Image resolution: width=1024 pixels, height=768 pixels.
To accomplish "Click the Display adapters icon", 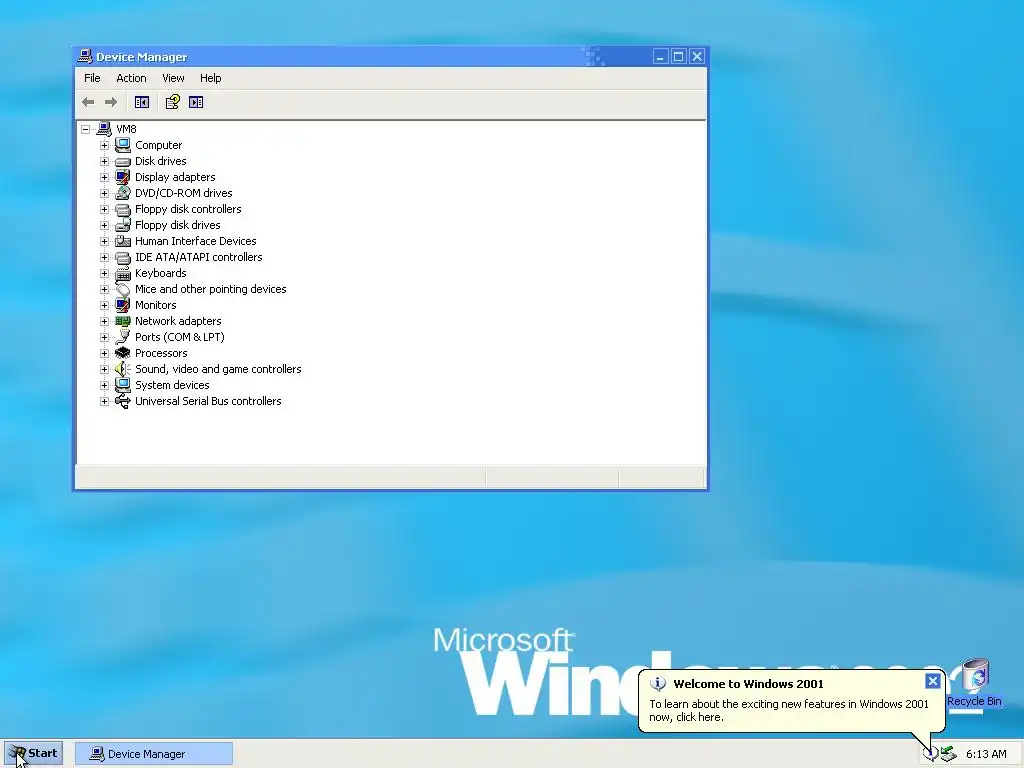I will 123,177.
